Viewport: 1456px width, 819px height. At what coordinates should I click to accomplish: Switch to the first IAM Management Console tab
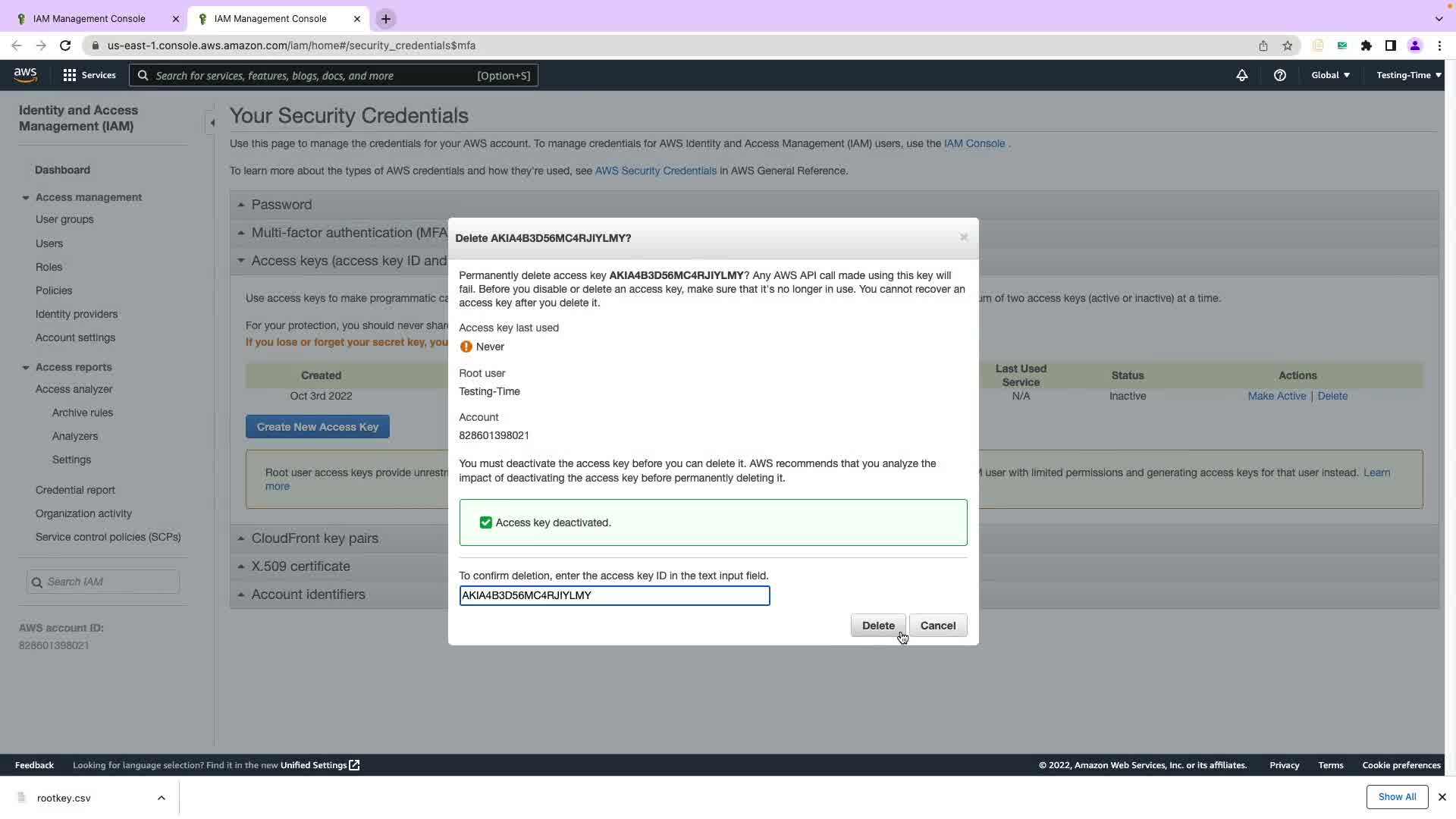(89, 18)
